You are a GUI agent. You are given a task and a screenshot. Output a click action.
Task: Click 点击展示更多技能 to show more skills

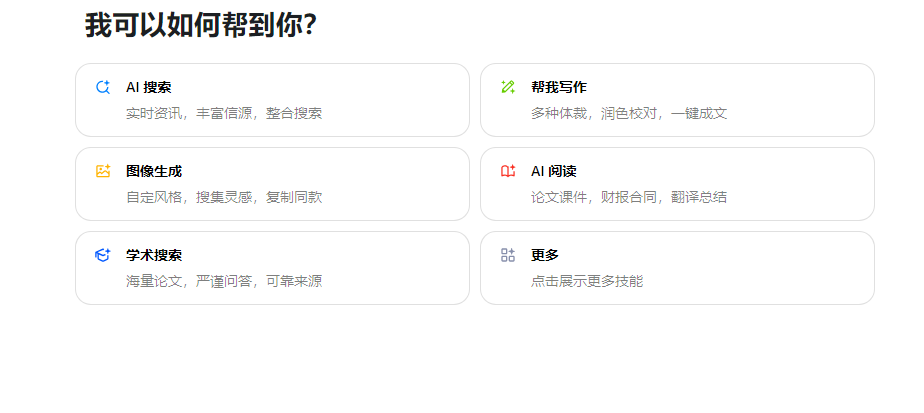click(587, 282)
